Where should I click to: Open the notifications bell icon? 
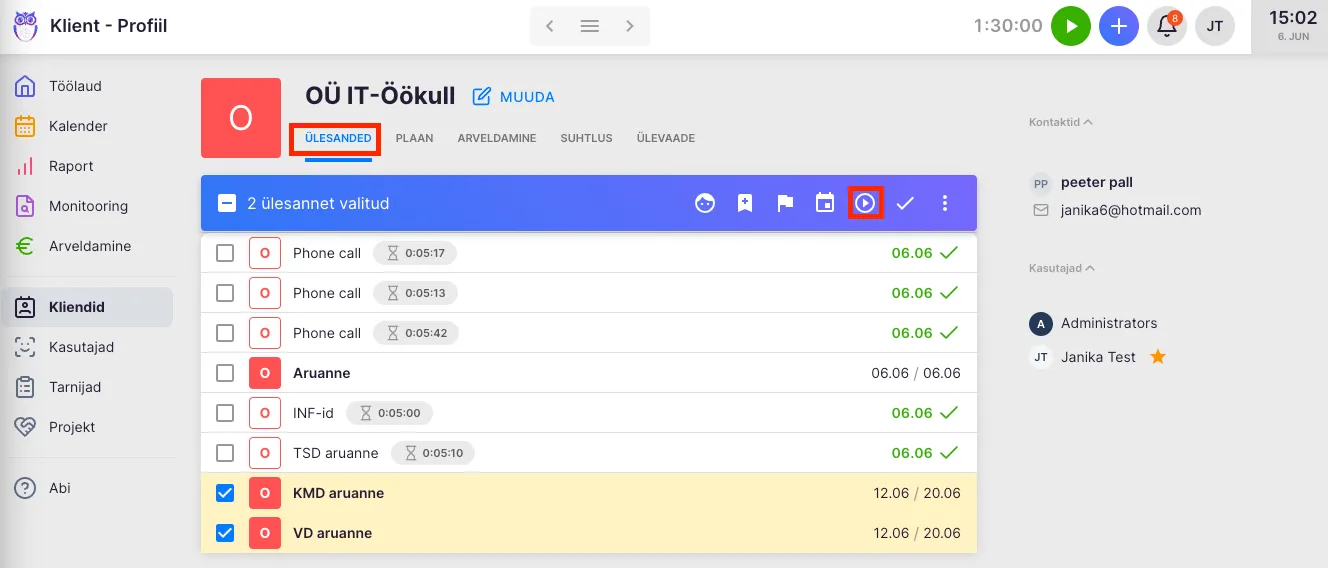[x=1166, y=26]
